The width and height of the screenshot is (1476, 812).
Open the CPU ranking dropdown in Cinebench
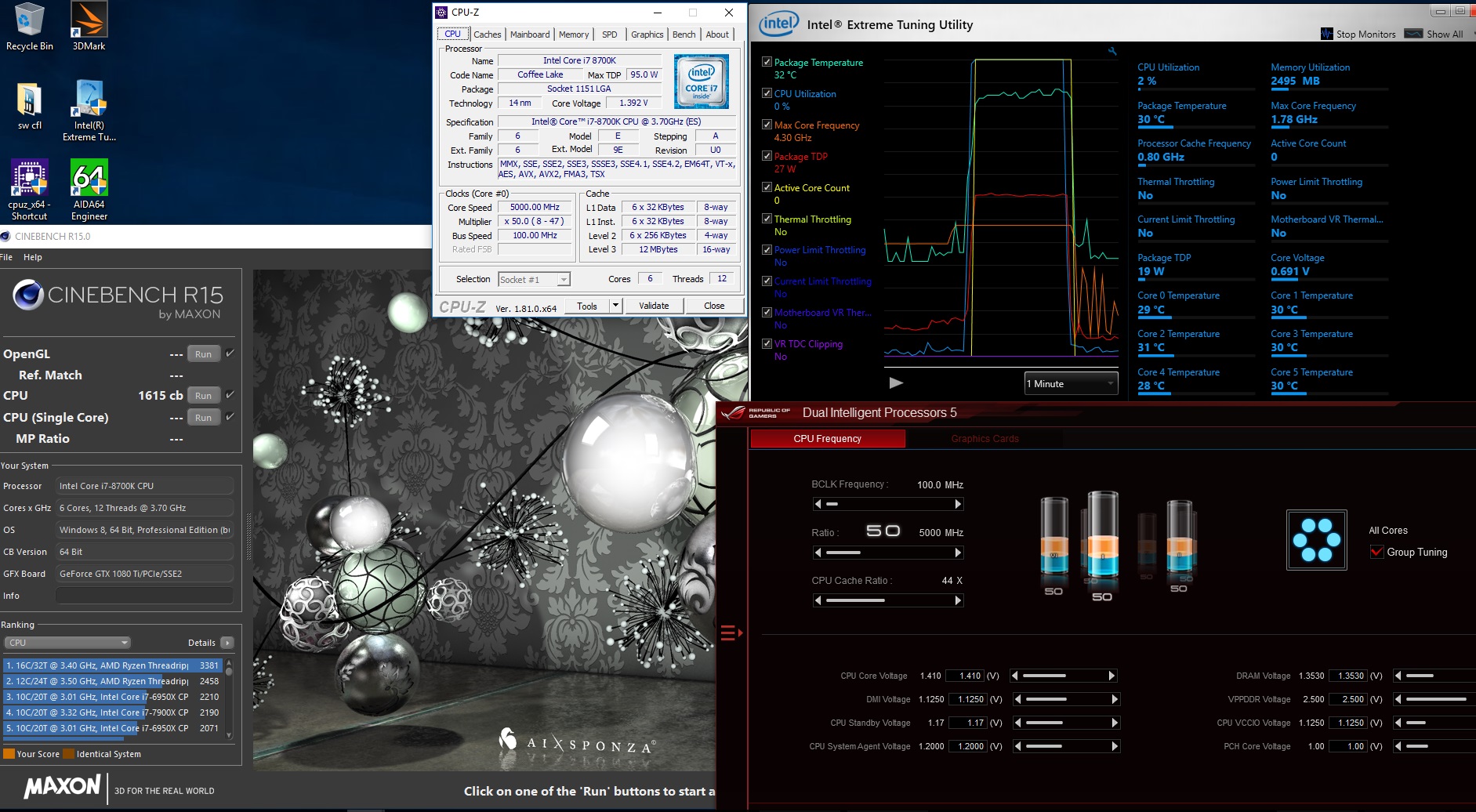point(67,643)
